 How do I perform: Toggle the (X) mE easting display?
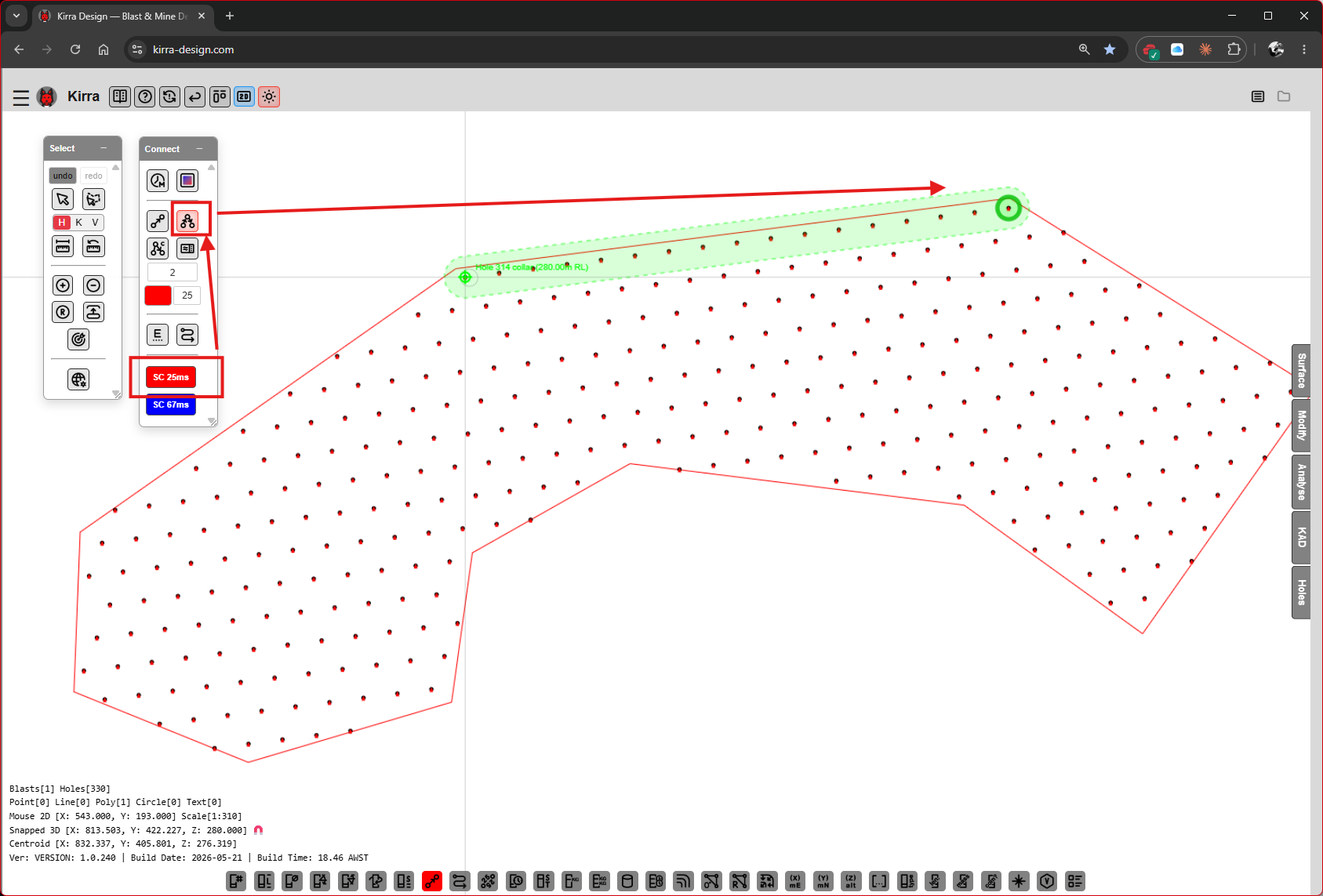[795, 881]
